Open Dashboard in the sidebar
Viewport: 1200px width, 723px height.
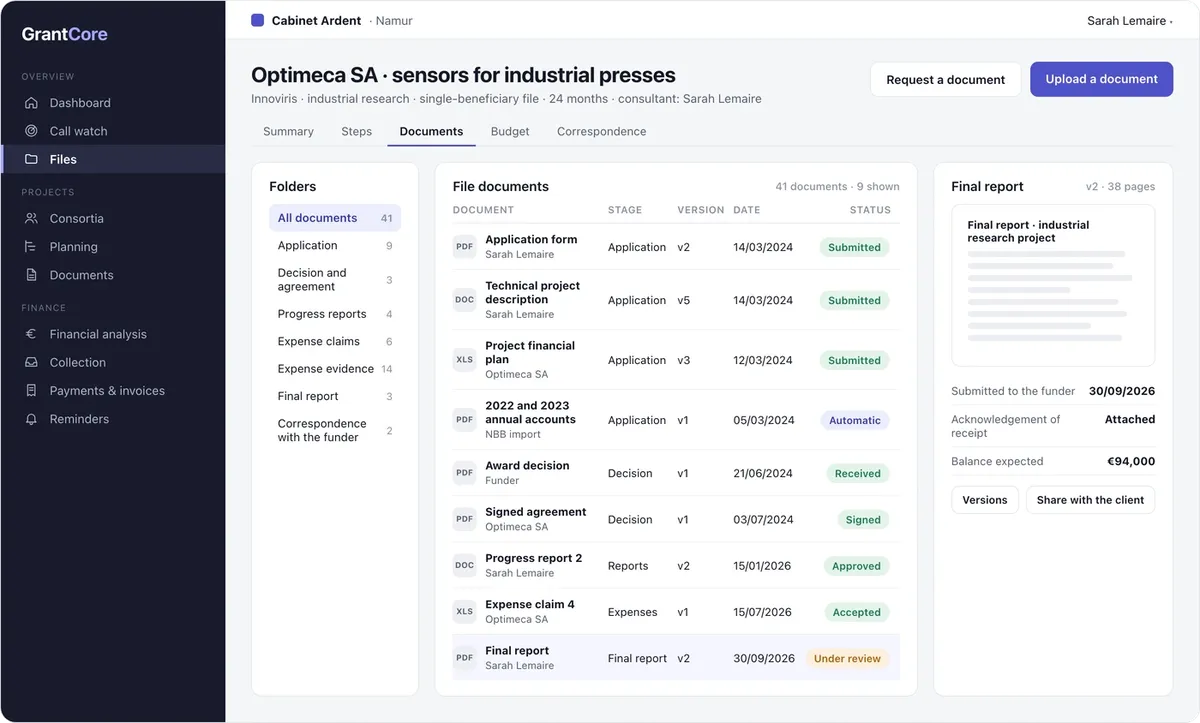112,103
